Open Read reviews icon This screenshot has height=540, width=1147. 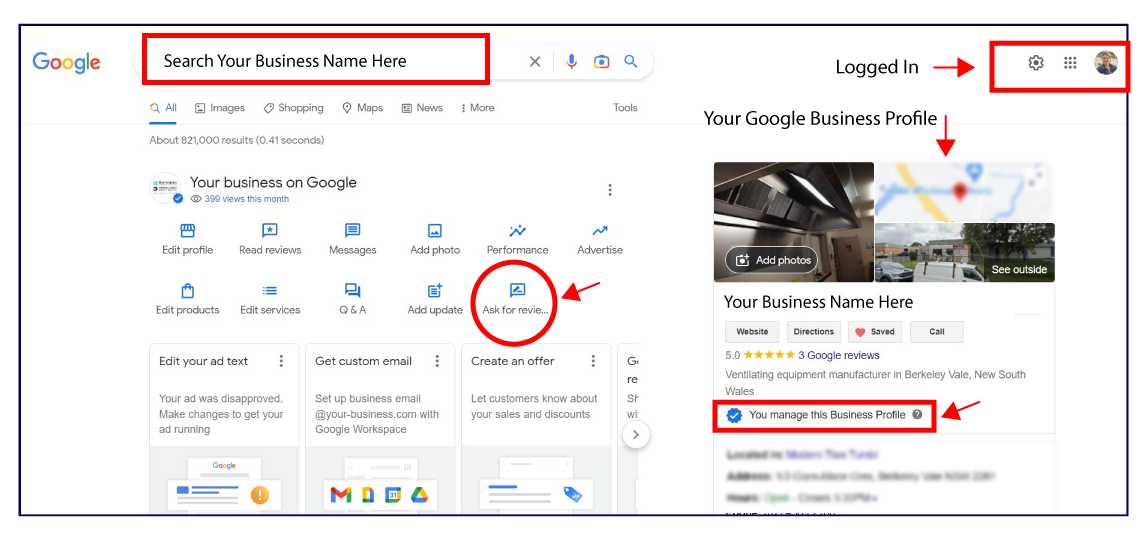(270, 231)
